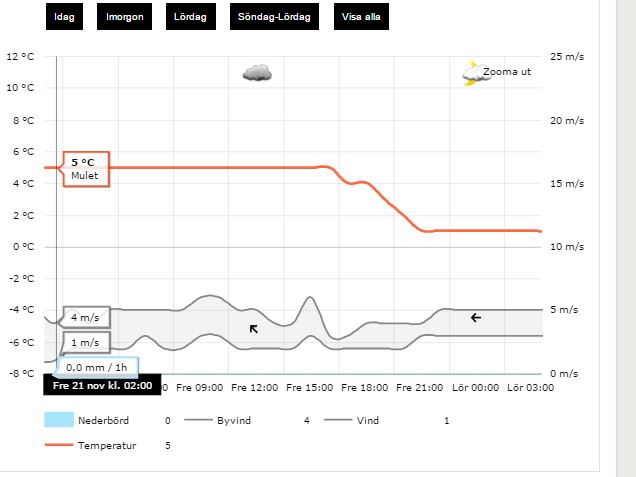Screen dimensions: 636x477
Task: Click the Zooma ut link
Action: [x=507, y=72]
